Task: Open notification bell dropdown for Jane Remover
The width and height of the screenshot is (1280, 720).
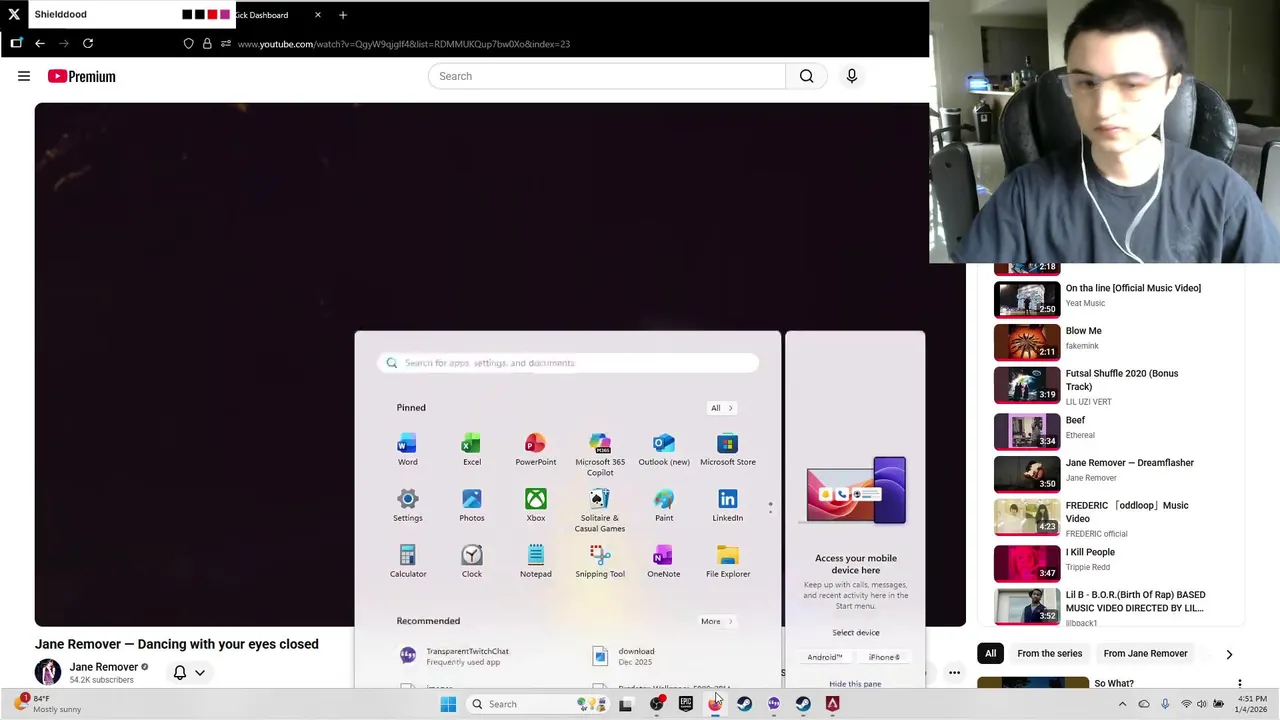Action: [x=189, y=673]
